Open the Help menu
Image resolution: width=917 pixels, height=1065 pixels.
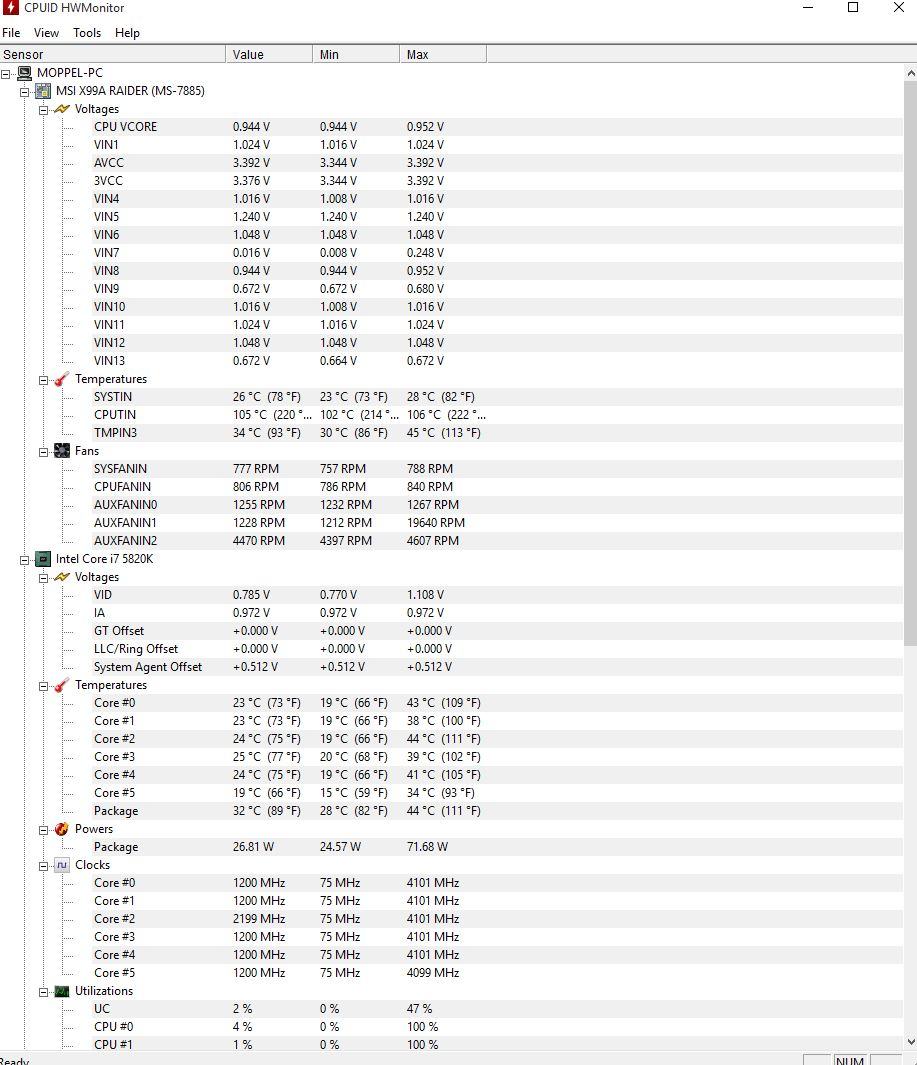click(127, 33)
